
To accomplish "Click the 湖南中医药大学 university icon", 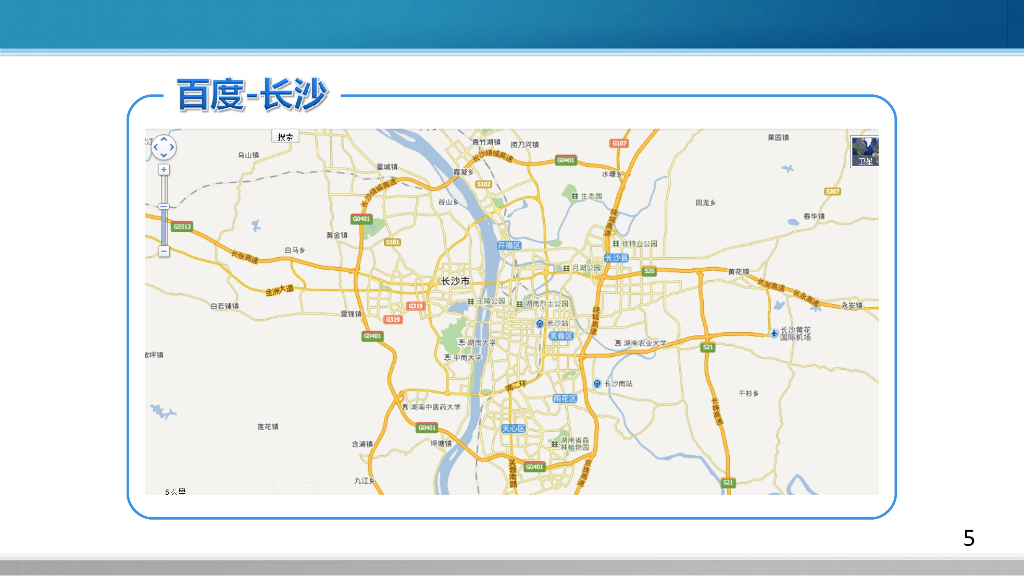I will 405,407.
